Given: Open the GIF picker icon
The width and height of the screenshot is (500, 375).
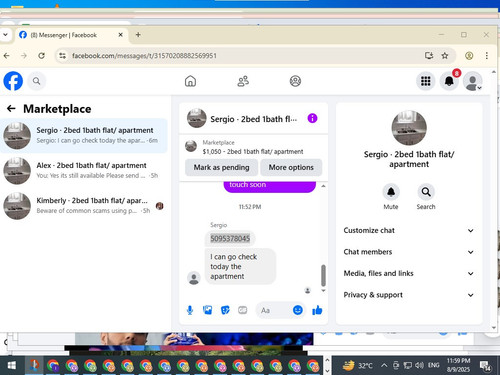Looking at the screenshot, I should pyautogui.click(x=243, y=310).
